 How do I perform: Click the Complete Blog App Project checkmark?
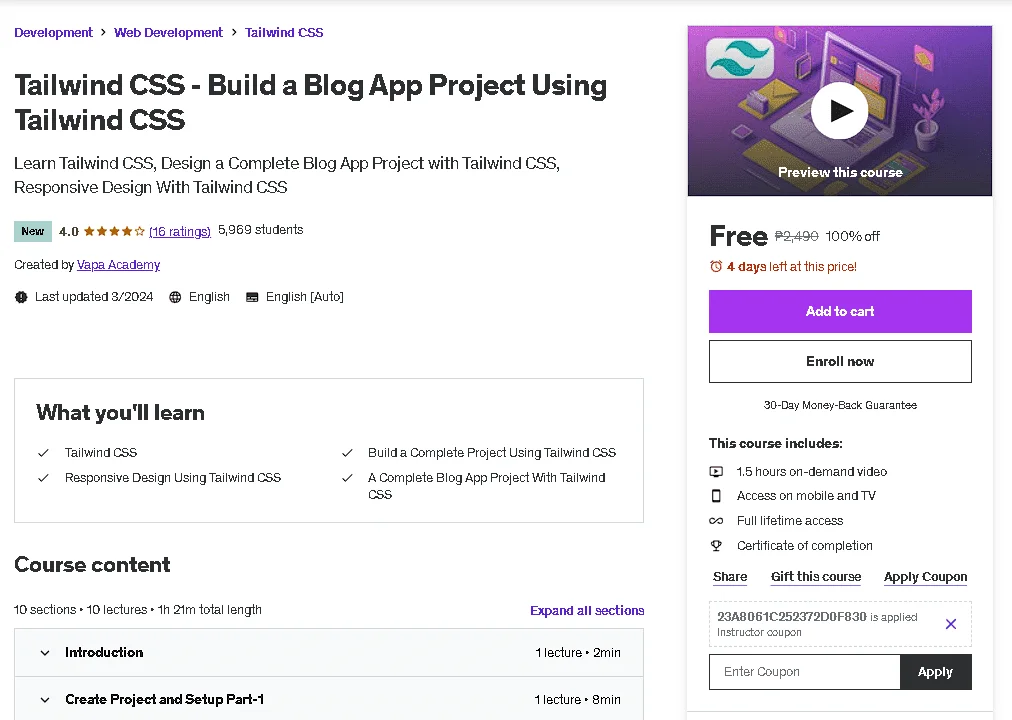pos(347,478)
